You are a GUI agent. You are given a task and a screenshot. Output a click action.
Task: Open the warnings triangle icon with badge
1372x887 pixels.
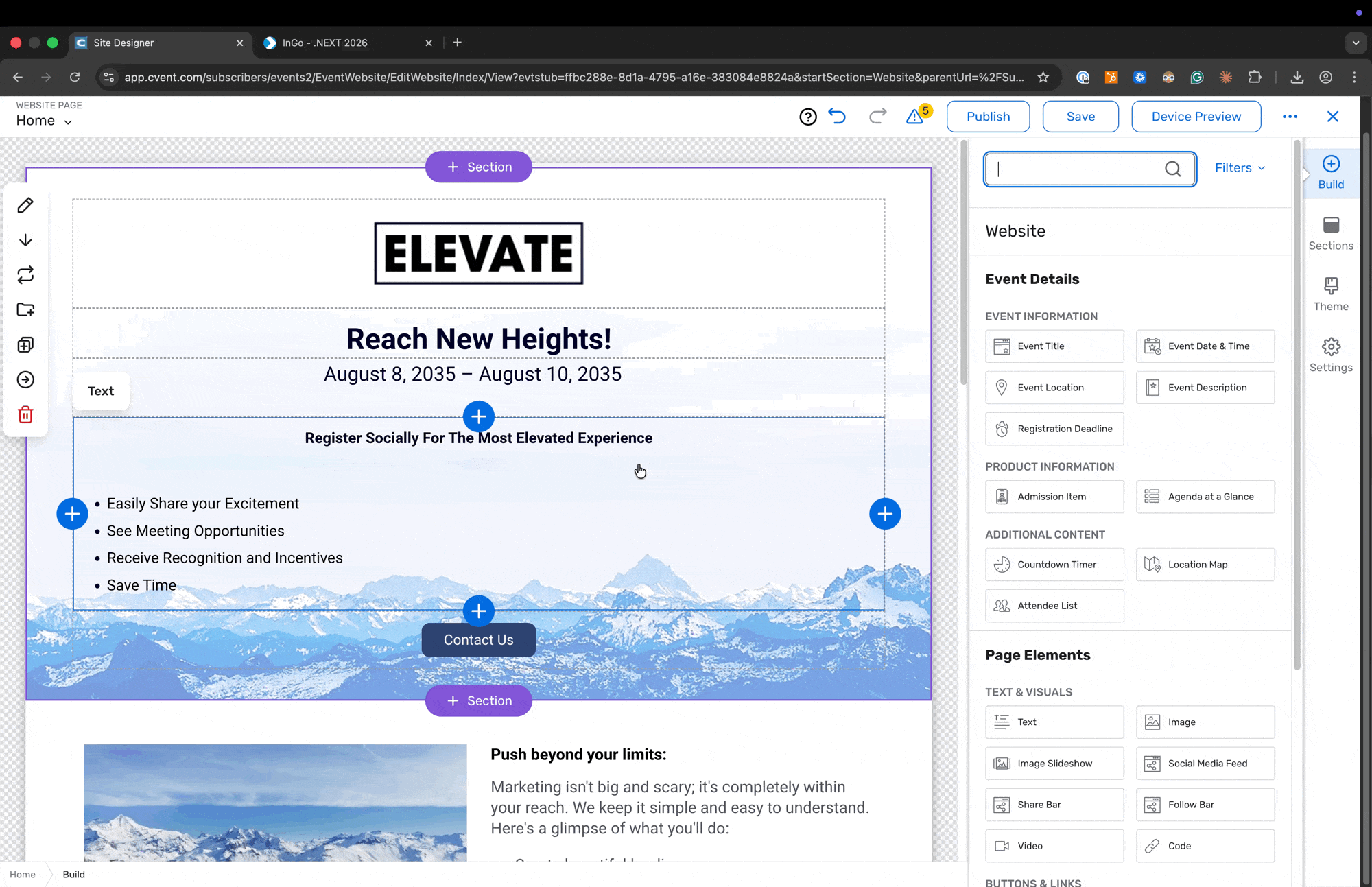tap(916, 116)
